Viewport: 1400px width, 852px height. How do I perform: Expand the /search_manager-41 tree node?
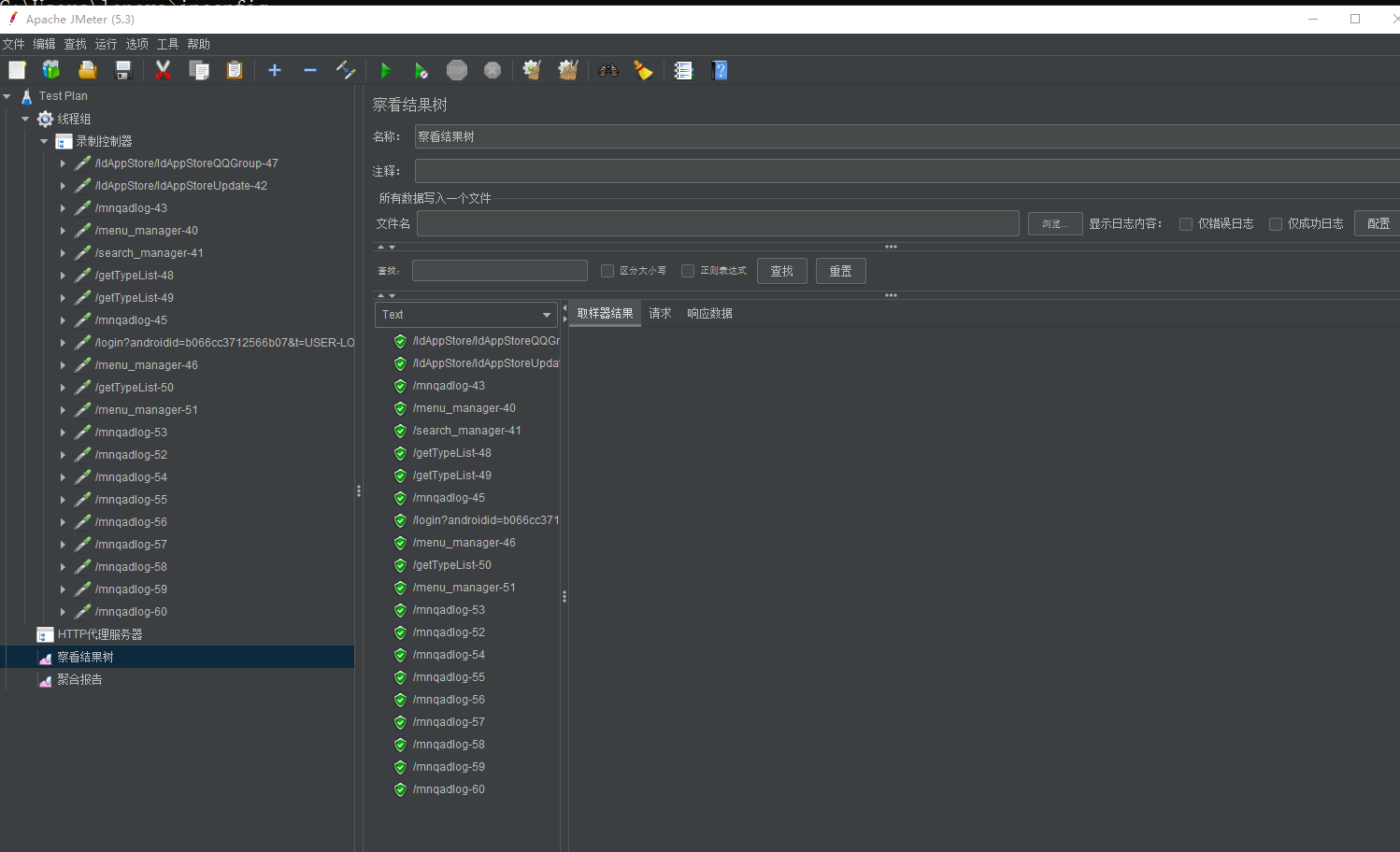63,253
